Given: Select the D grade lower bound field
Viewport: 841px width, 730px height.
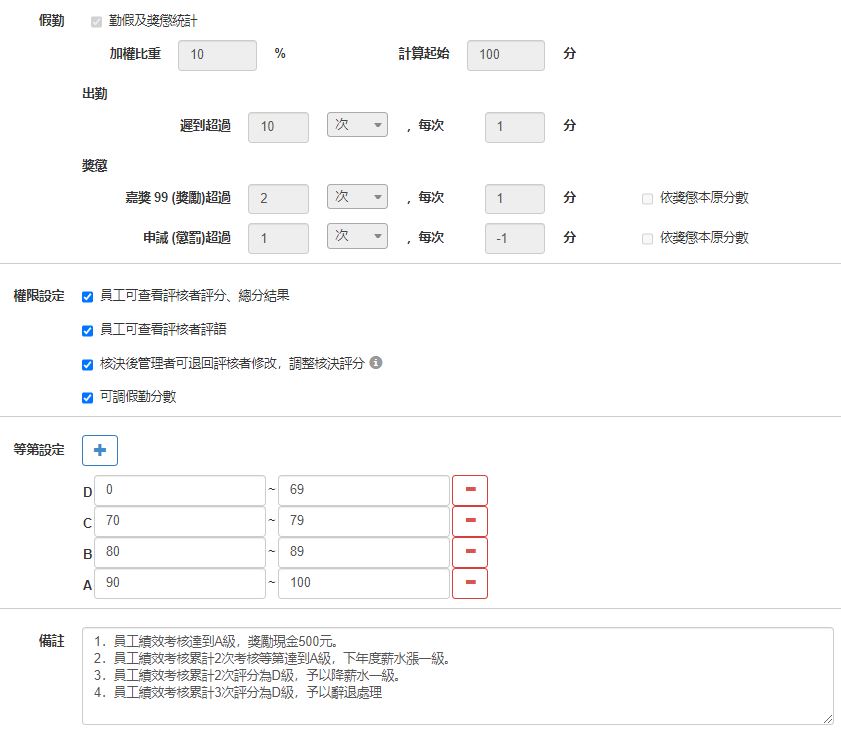Looking at the screenshot, I should [180, 490].
